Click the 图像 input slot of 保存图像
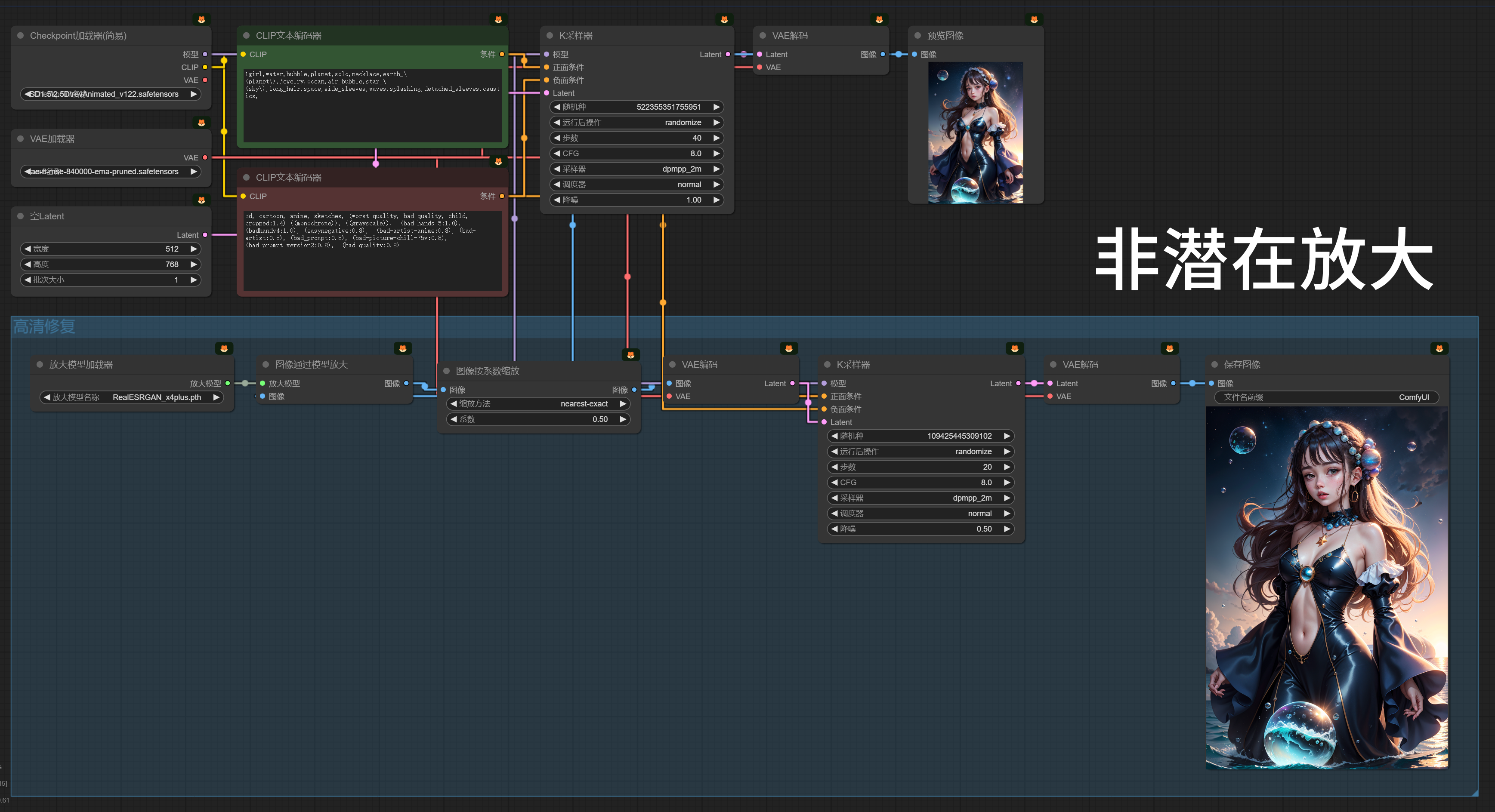Viewport: 1495px width, 812px height. pyautogui.click(x=1211, y=383)
